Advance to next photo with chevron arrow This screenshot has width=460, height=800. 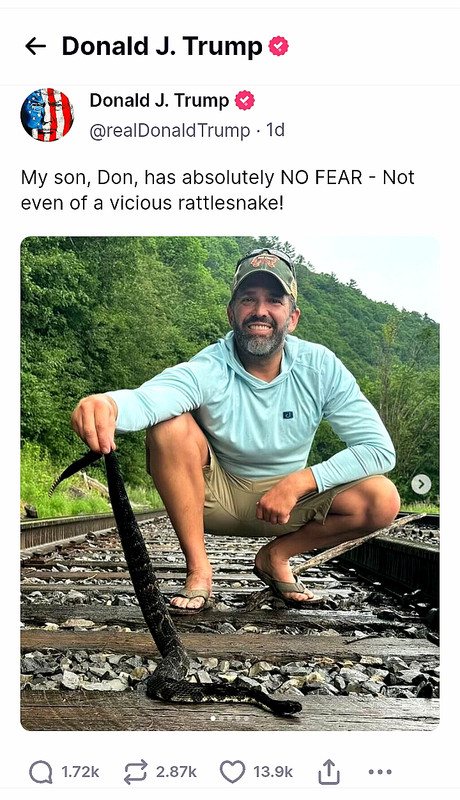(x=421, y=484)
